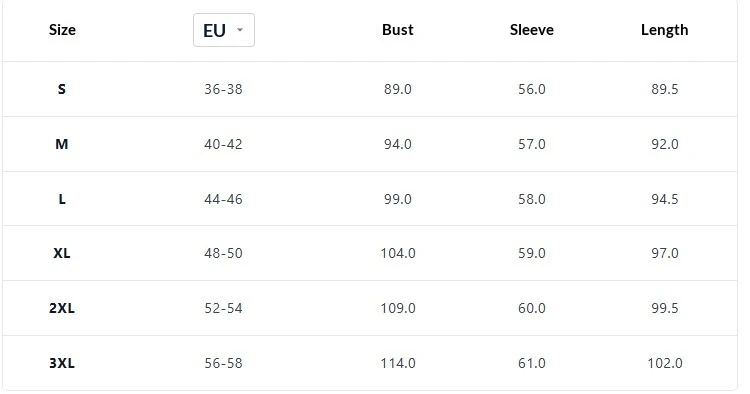Click the 104.0 bust value
This screenshot has height=394, width=750.
coord(398,253)
